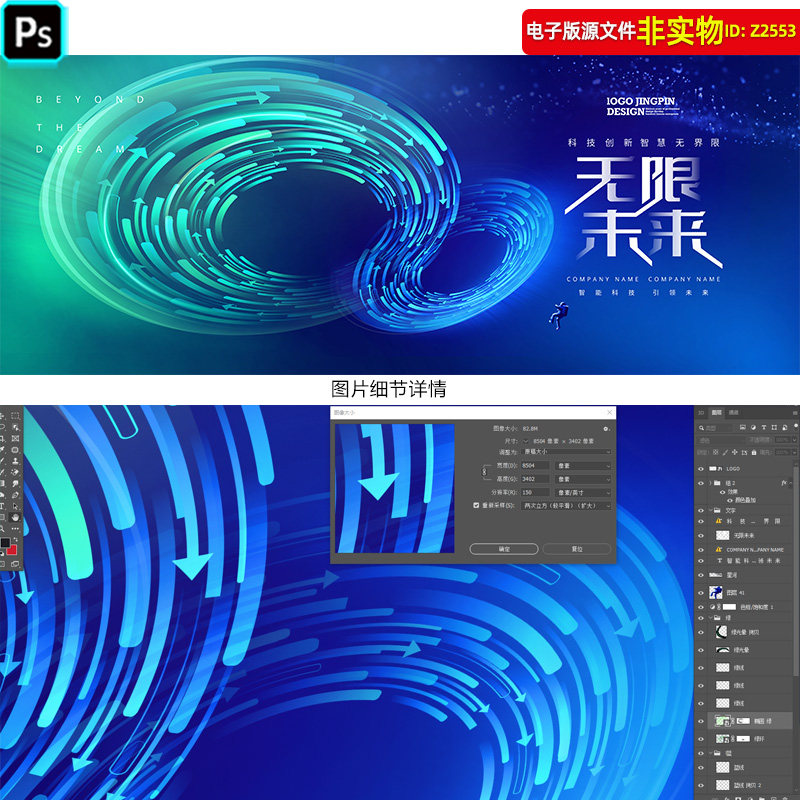Close the Image Size dialog
800x800 pixels.
pos(609,412)
